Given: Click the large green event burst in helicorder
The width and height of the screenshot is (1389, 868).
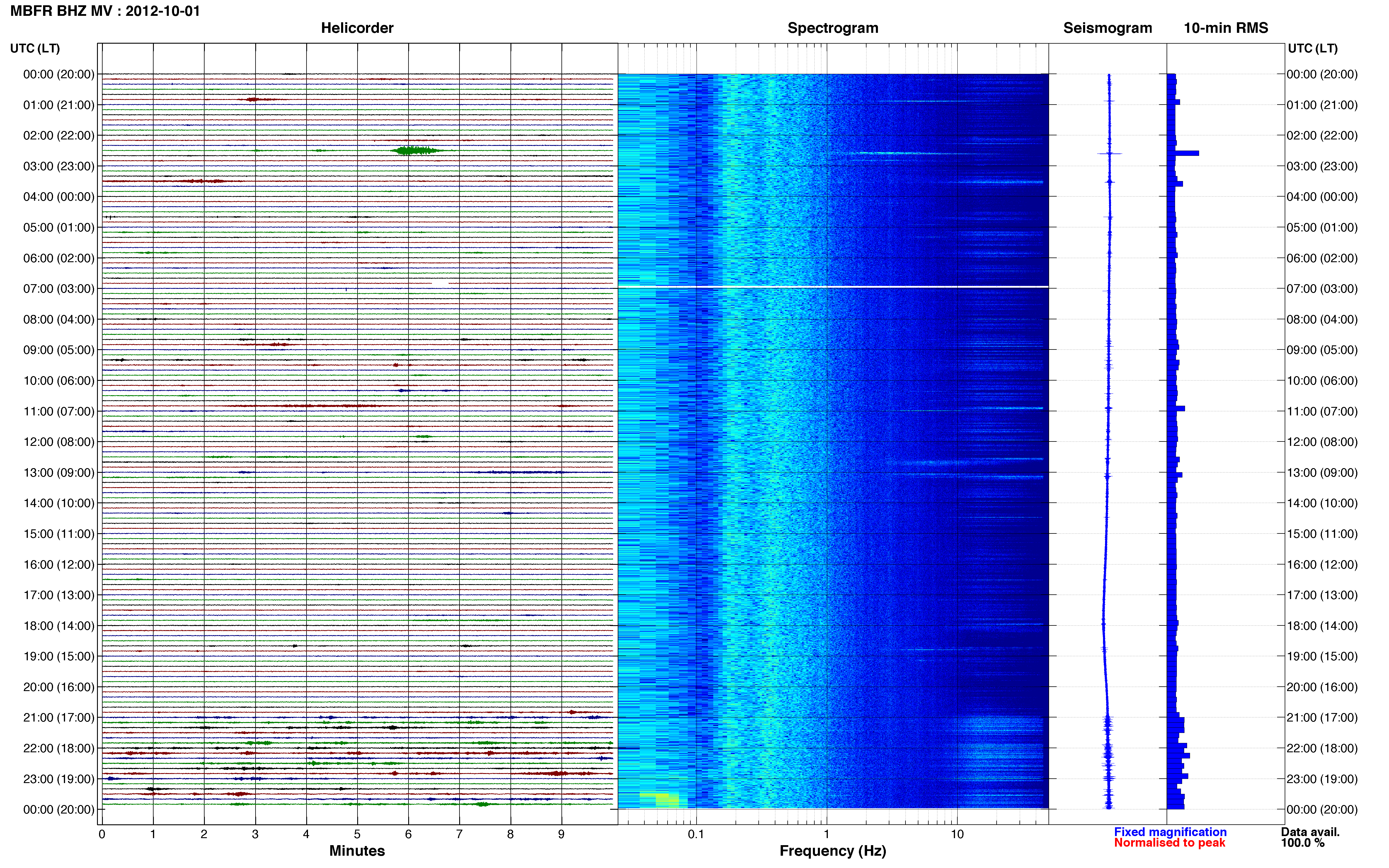Looking at the screenshot, I should pos(417,150).
